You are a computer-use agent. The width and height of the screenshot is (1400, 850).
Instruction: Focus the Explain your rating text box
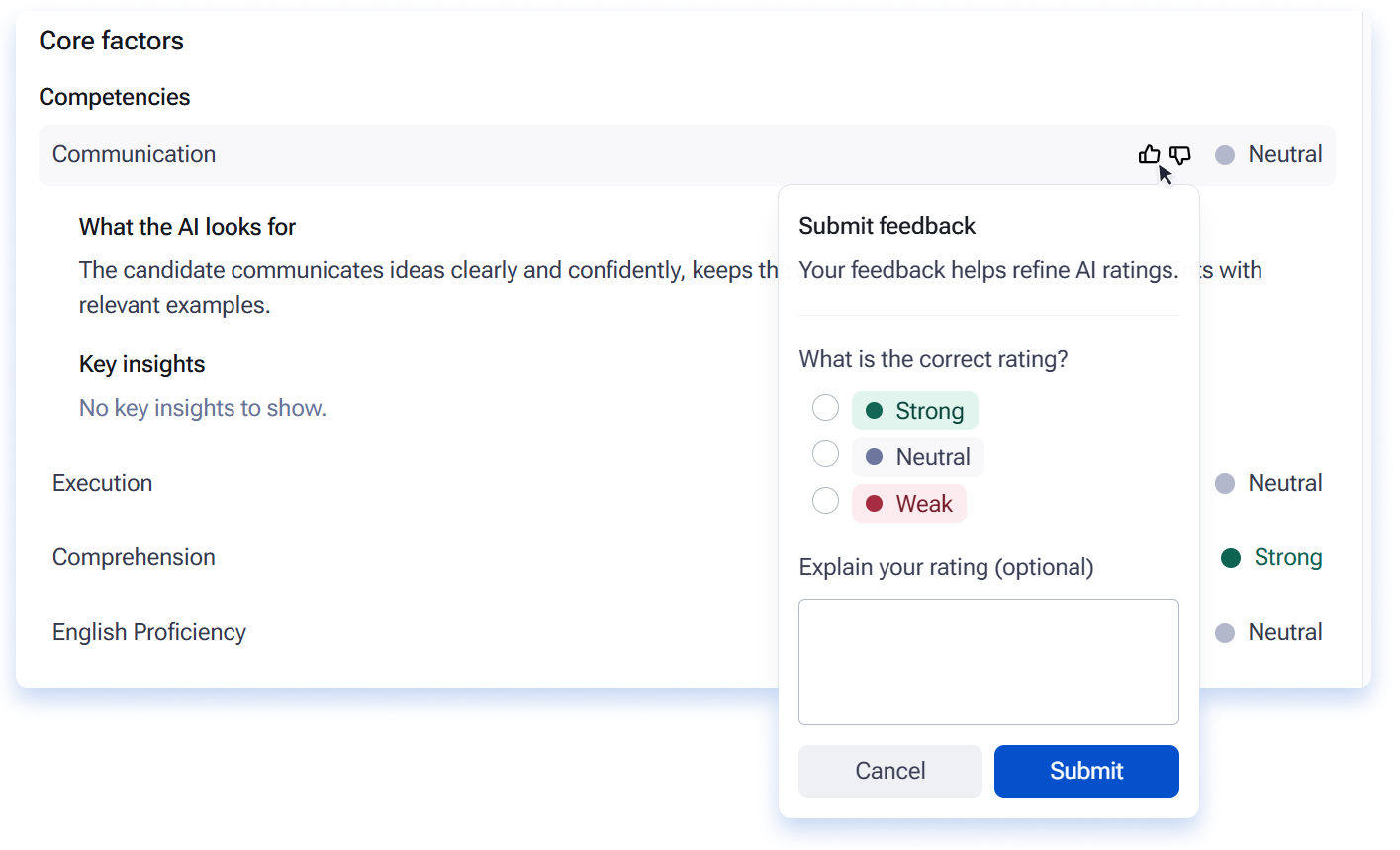click(x=988, y=662)
